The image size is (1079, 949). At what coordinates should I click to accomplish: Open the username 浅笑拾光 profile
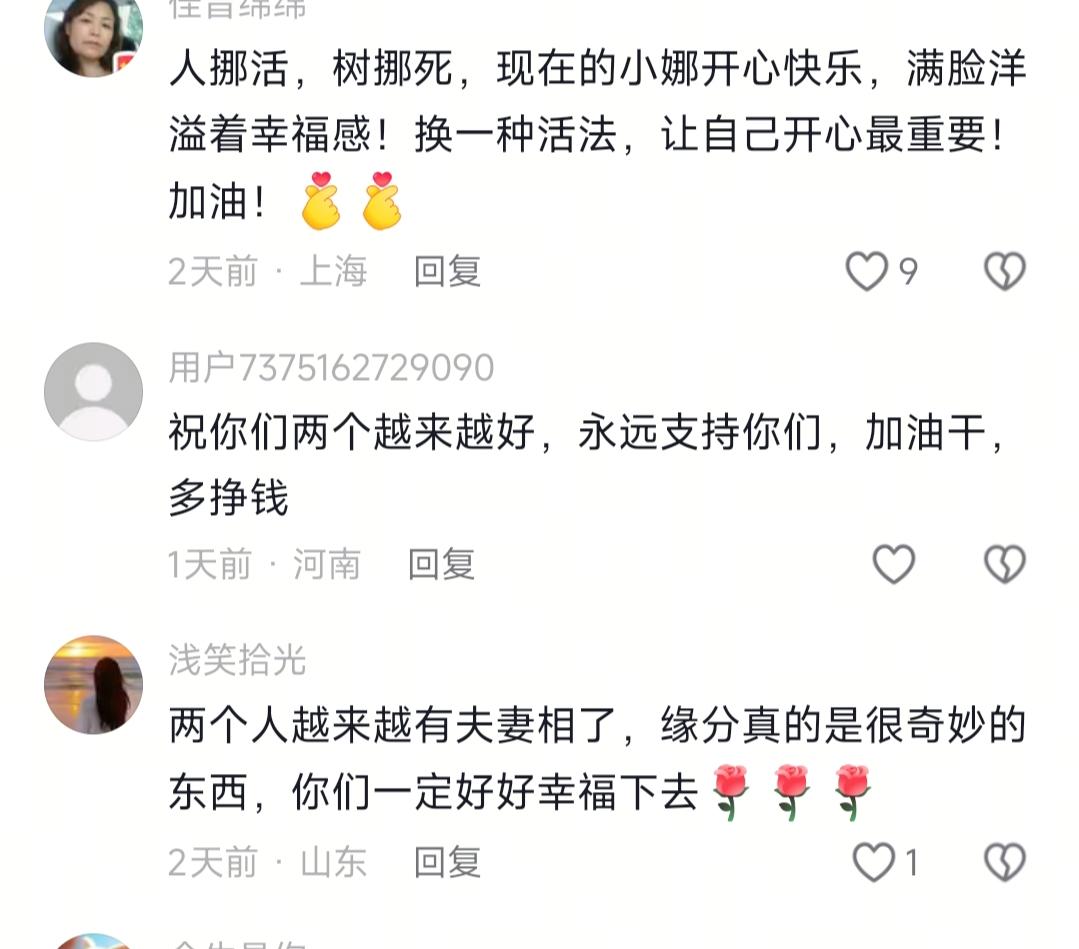point(237,660)
